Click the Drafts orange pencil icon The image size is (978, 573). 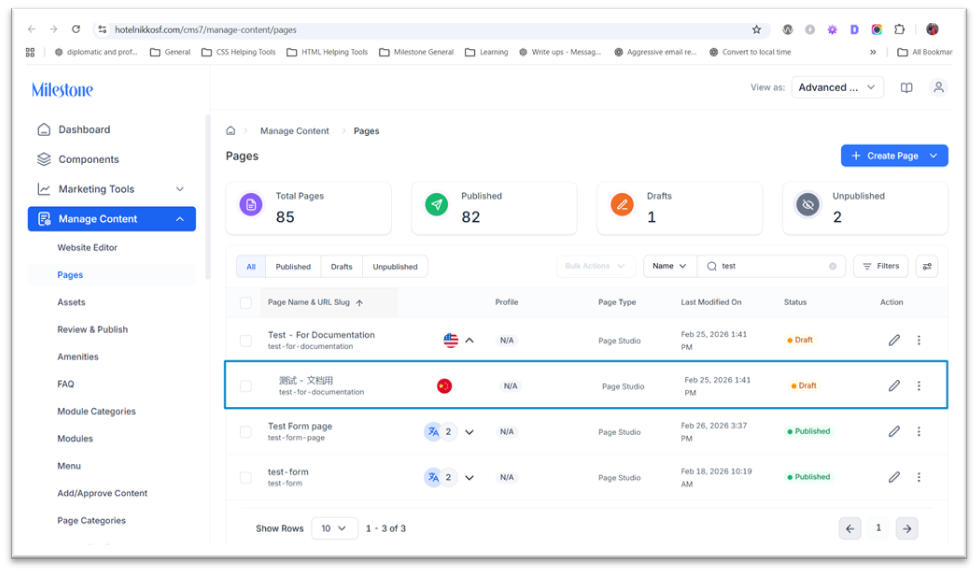tap(622, 205)
